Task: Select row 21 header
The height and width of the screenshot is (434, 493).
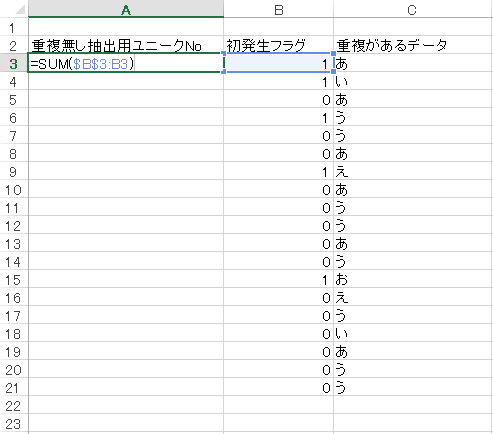Action: 14,387
